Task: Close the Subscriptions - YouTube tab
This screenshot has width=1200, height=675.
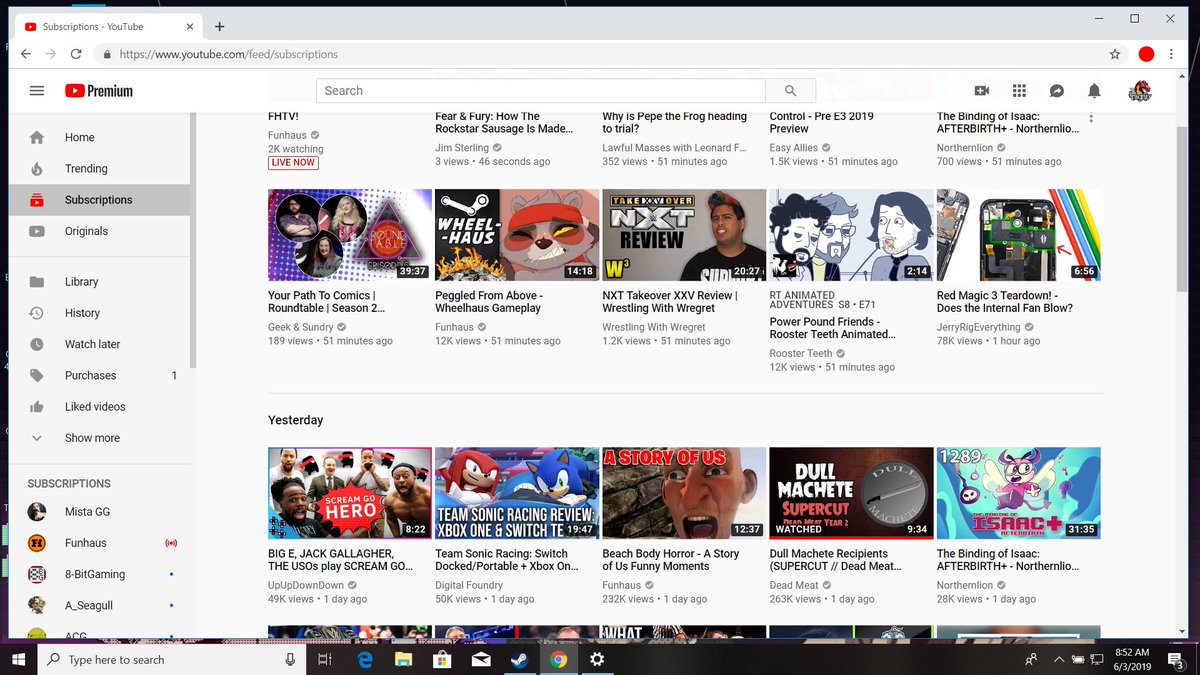Action: pyautogui.click(x=189, y=27)
